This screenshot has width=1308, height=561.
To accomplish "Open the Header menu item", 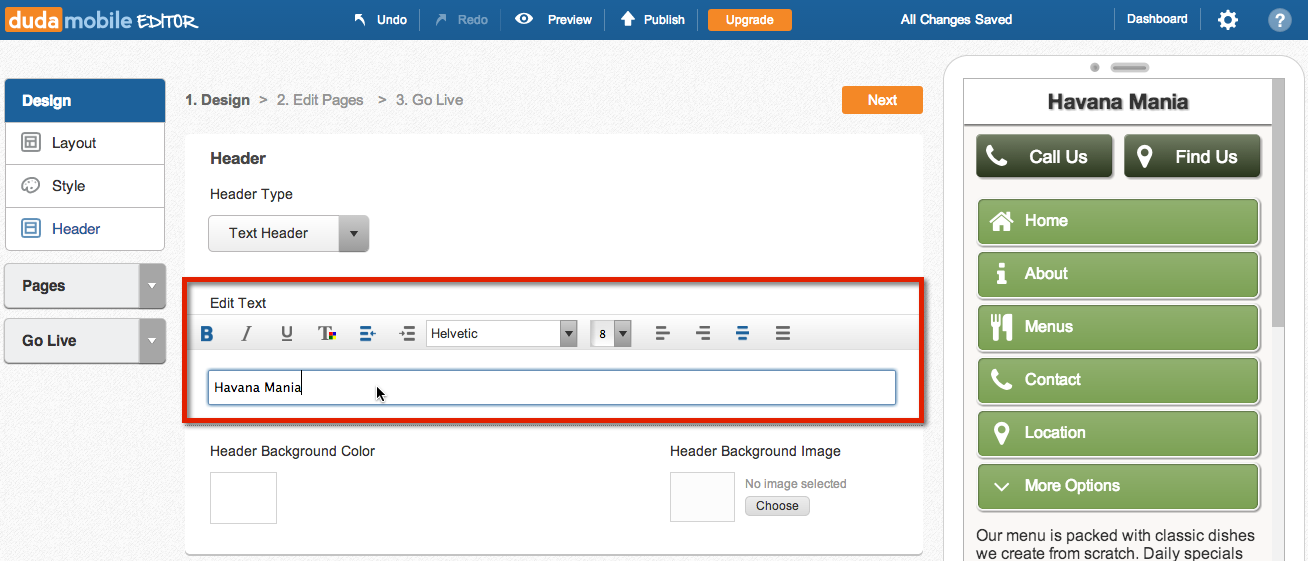I will (x=85, y=229).
